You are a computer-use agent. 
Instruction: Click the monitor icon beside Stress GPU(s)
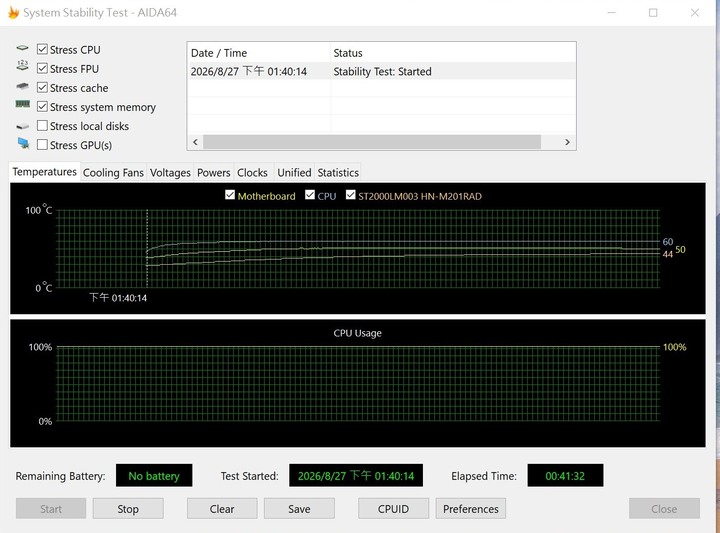[x=23, y=143]
